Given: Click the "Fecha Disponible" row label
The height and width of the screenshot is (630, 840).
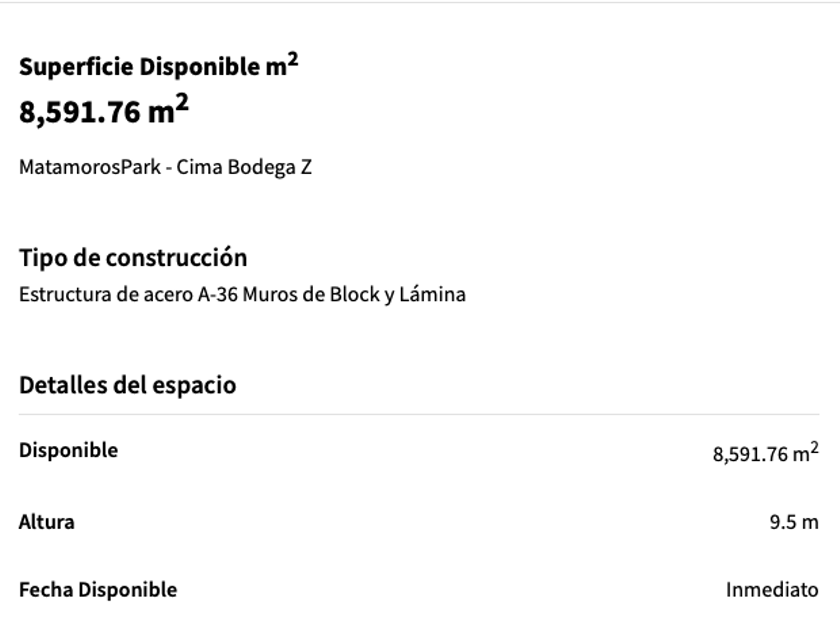Looking at the screenshot, I should click(98, 590).
